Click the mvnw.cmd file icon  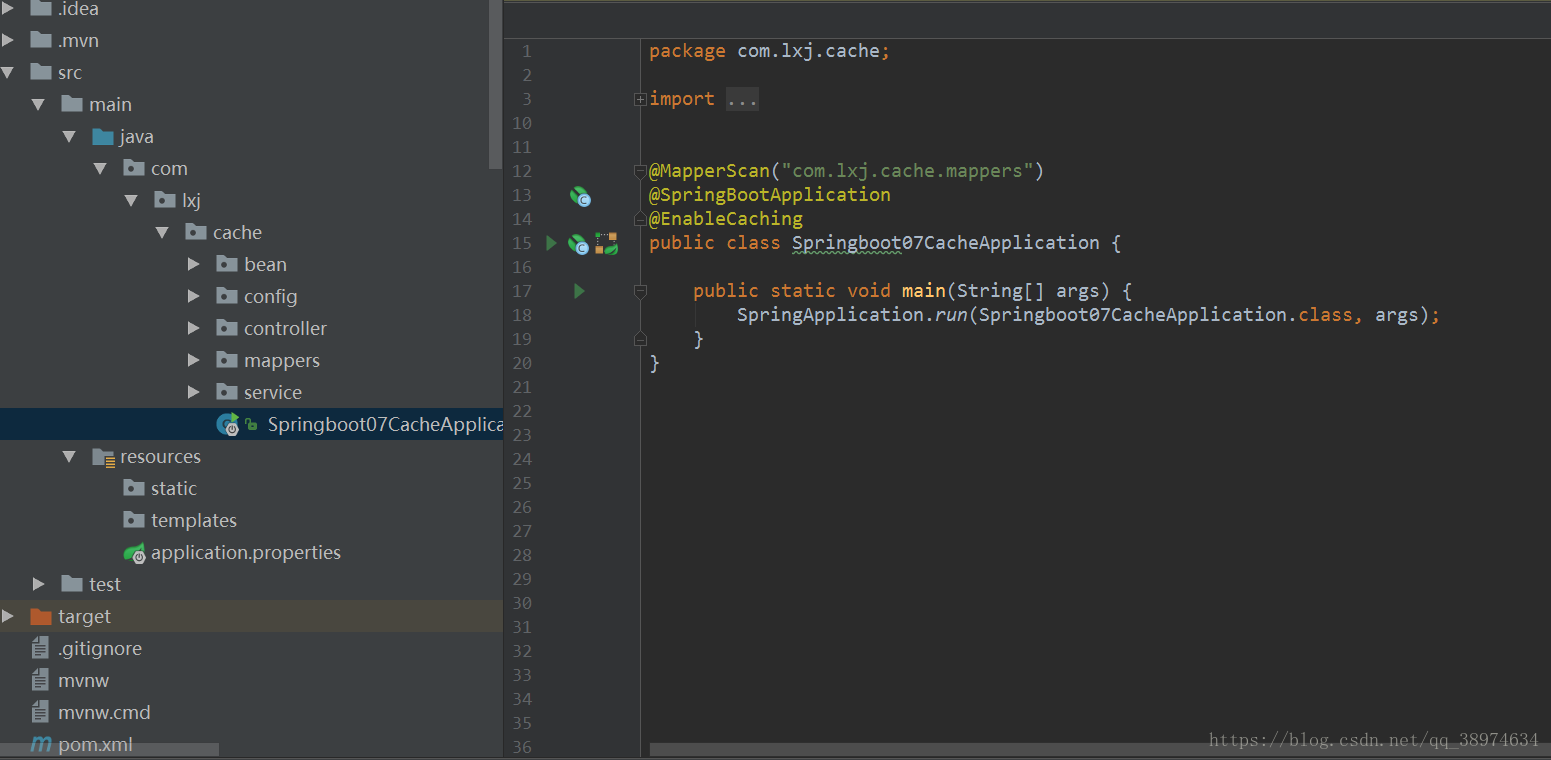click(x=40, y=712)
